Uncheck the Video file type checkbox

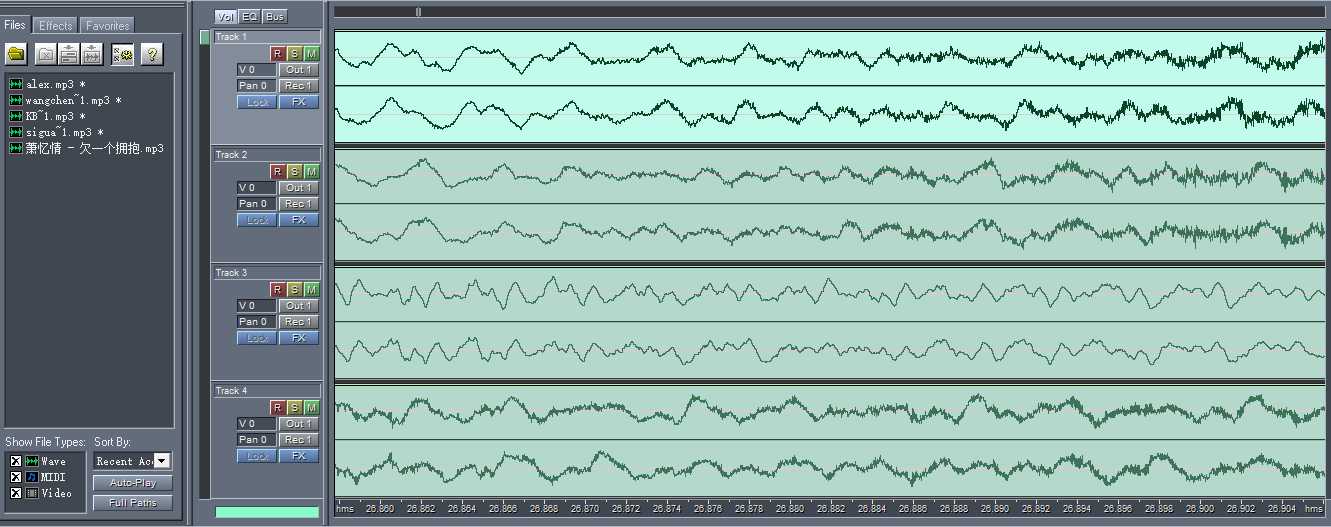point(16,493)
